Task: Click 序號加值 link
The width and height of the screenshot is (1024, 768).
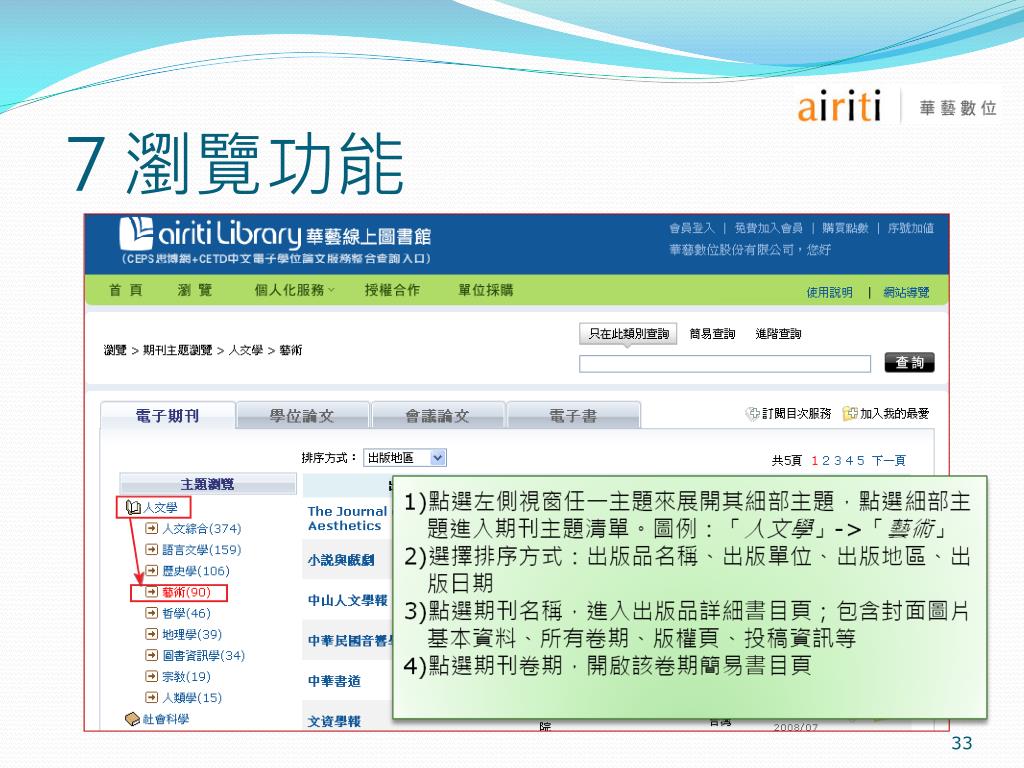Action: click(x=910, y=228)
